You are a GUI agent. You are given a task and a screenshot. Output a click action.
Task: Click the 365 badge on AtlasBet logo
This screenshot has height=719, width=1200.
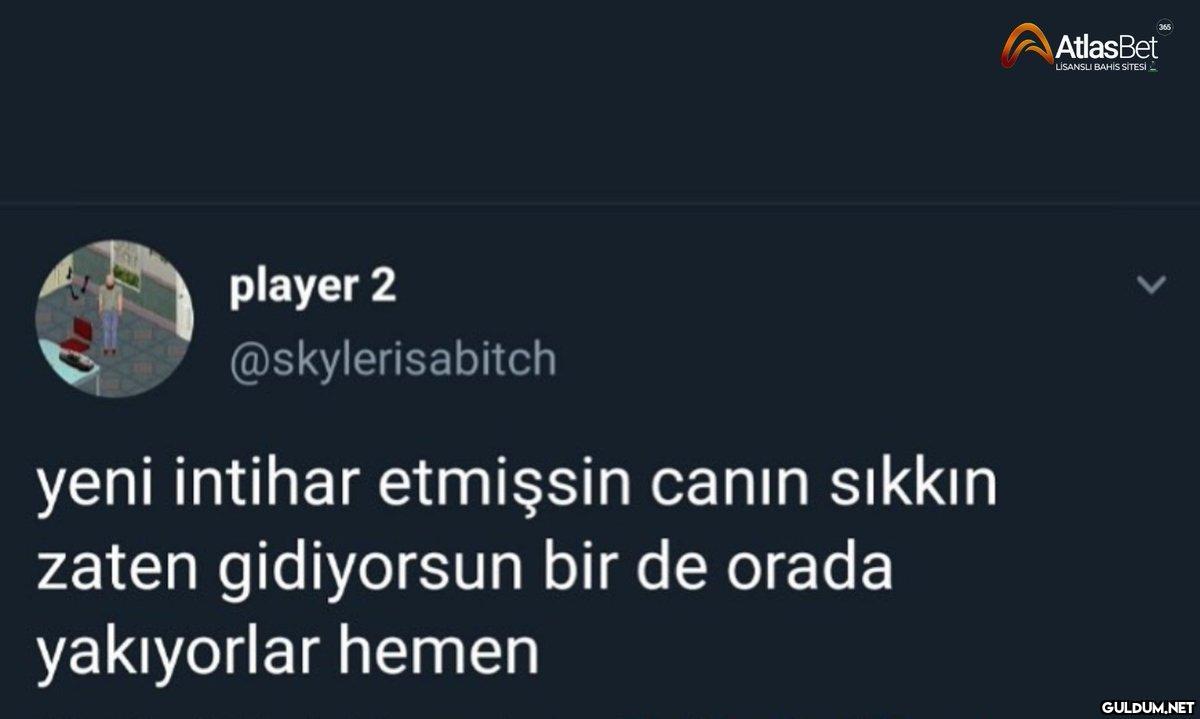coord(1163,27)
